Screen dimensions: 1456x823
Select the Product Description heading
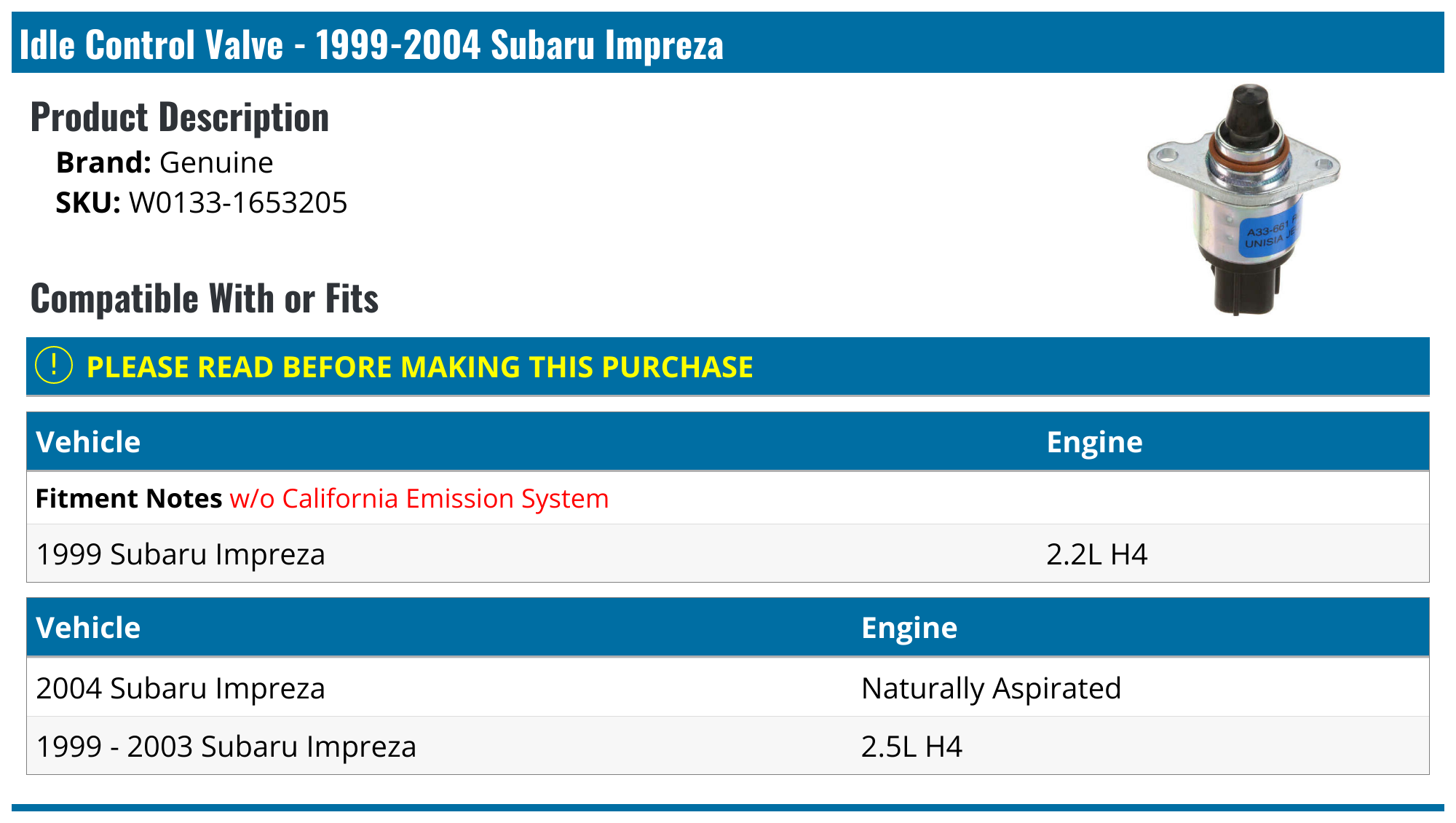tap(180, 117)
